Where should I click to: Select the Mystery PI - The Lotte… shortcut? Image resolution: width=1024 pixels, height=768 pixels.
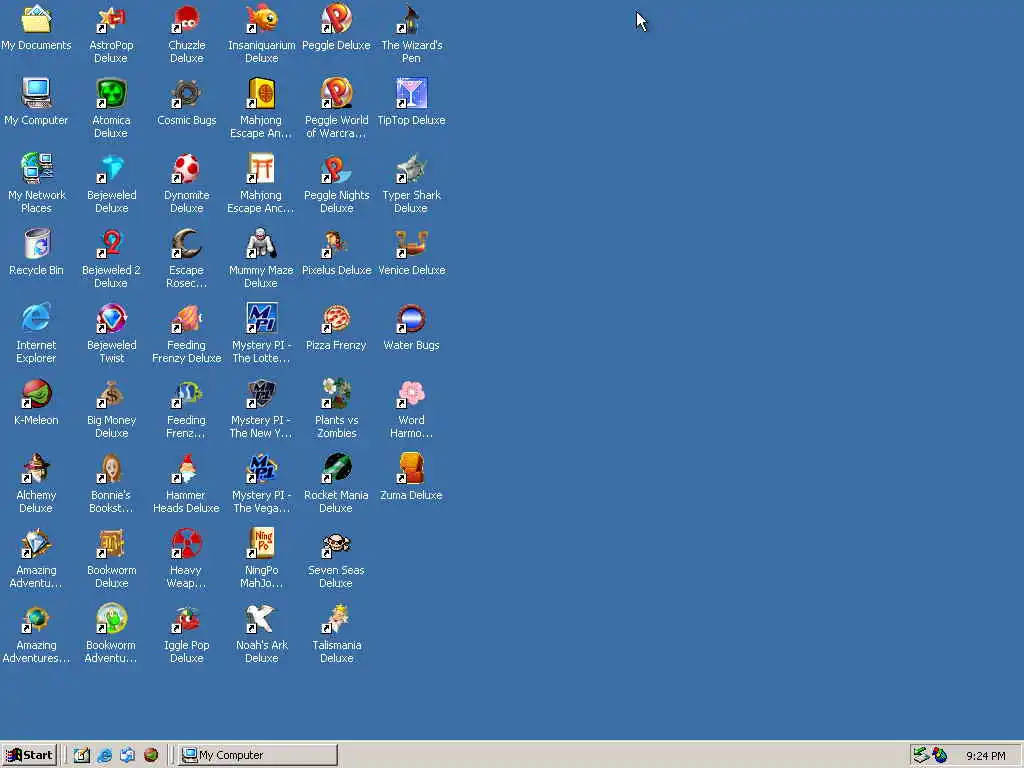point(261,334)
